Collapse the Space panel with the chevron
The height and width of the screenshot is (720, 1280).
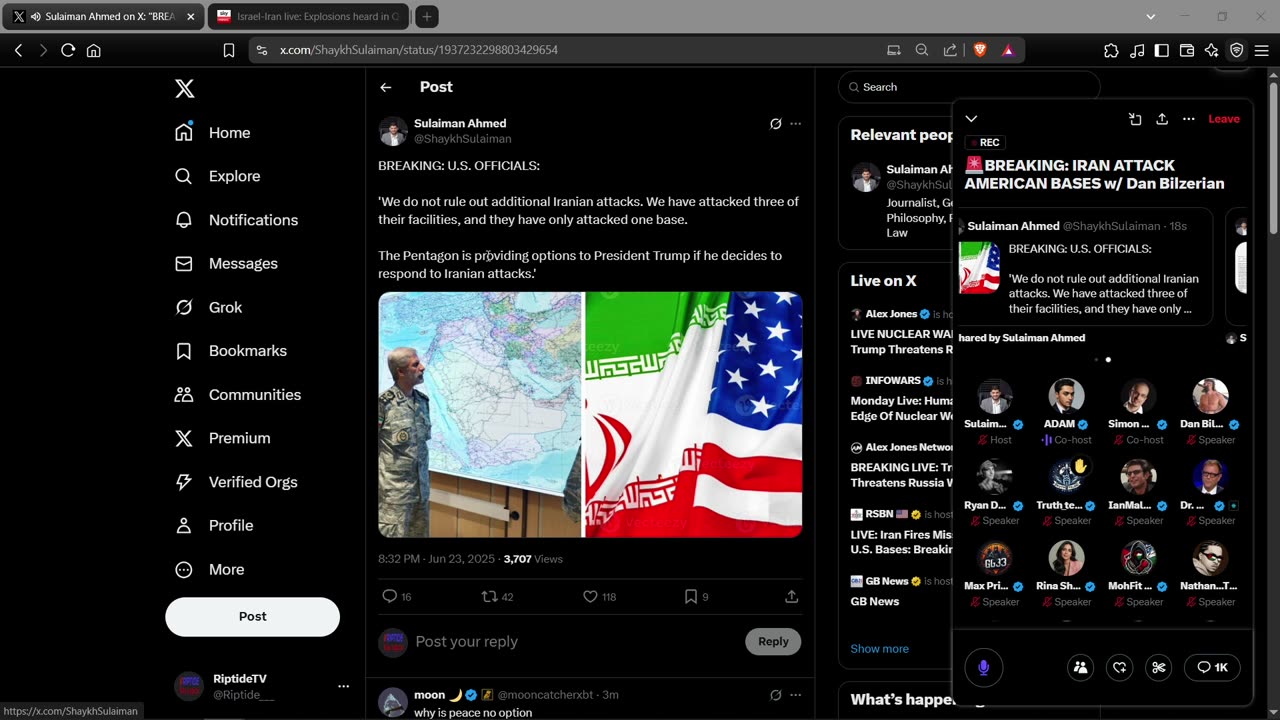point(971,119)
